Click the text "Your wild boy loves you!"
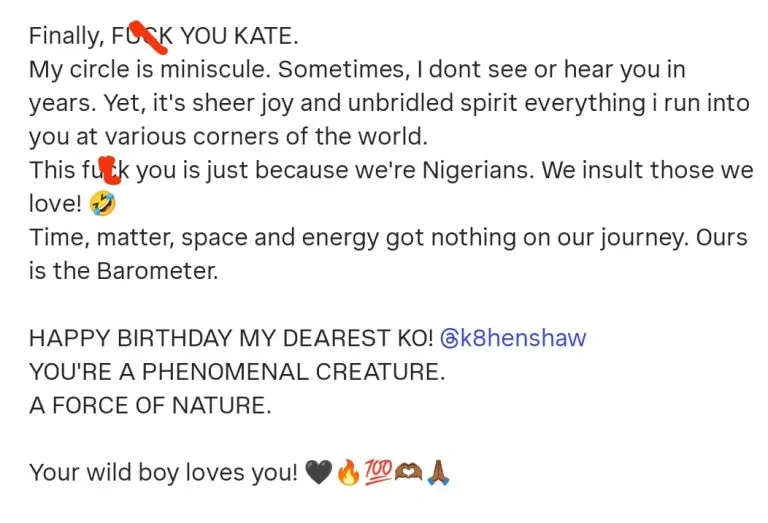This screenshot has width=768, height=523. coord(164,473)
